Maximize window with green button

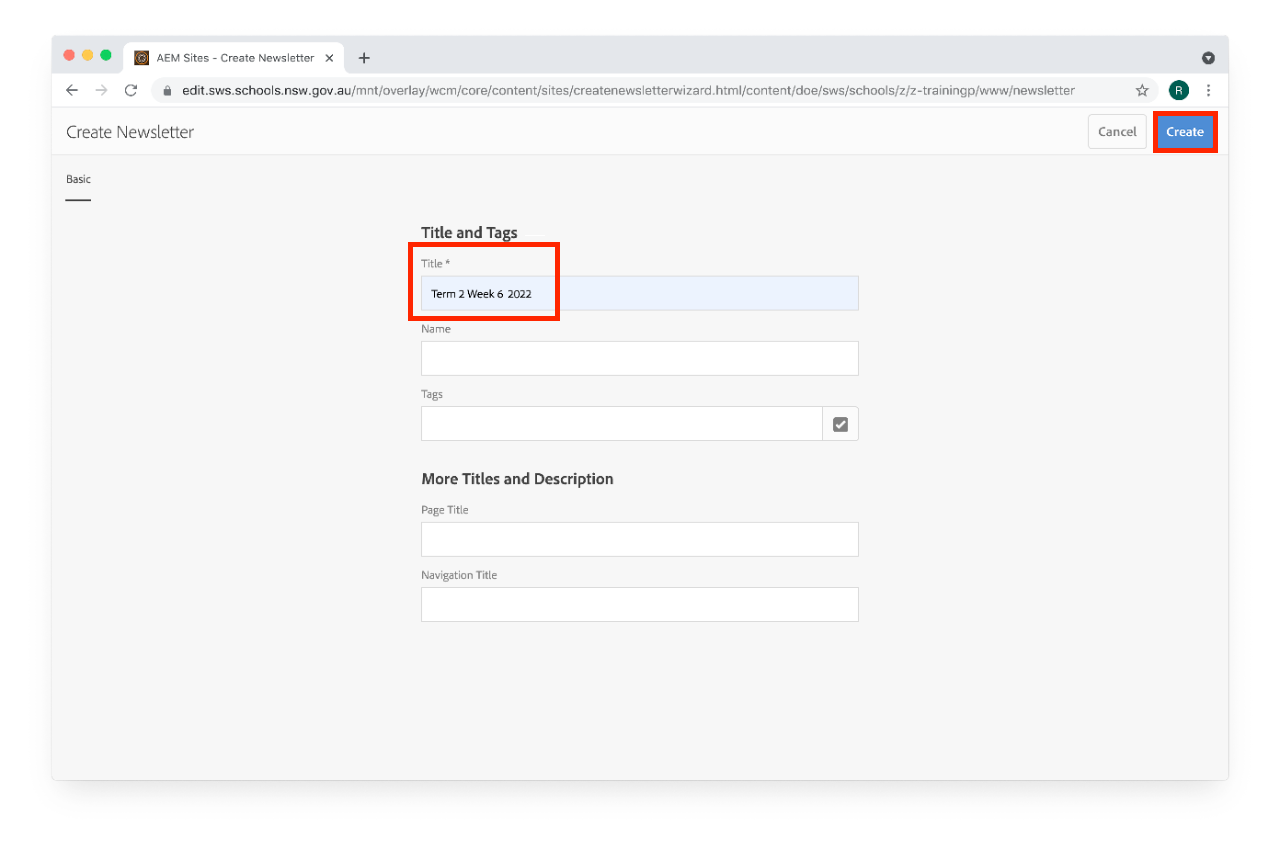click(106, 55)
